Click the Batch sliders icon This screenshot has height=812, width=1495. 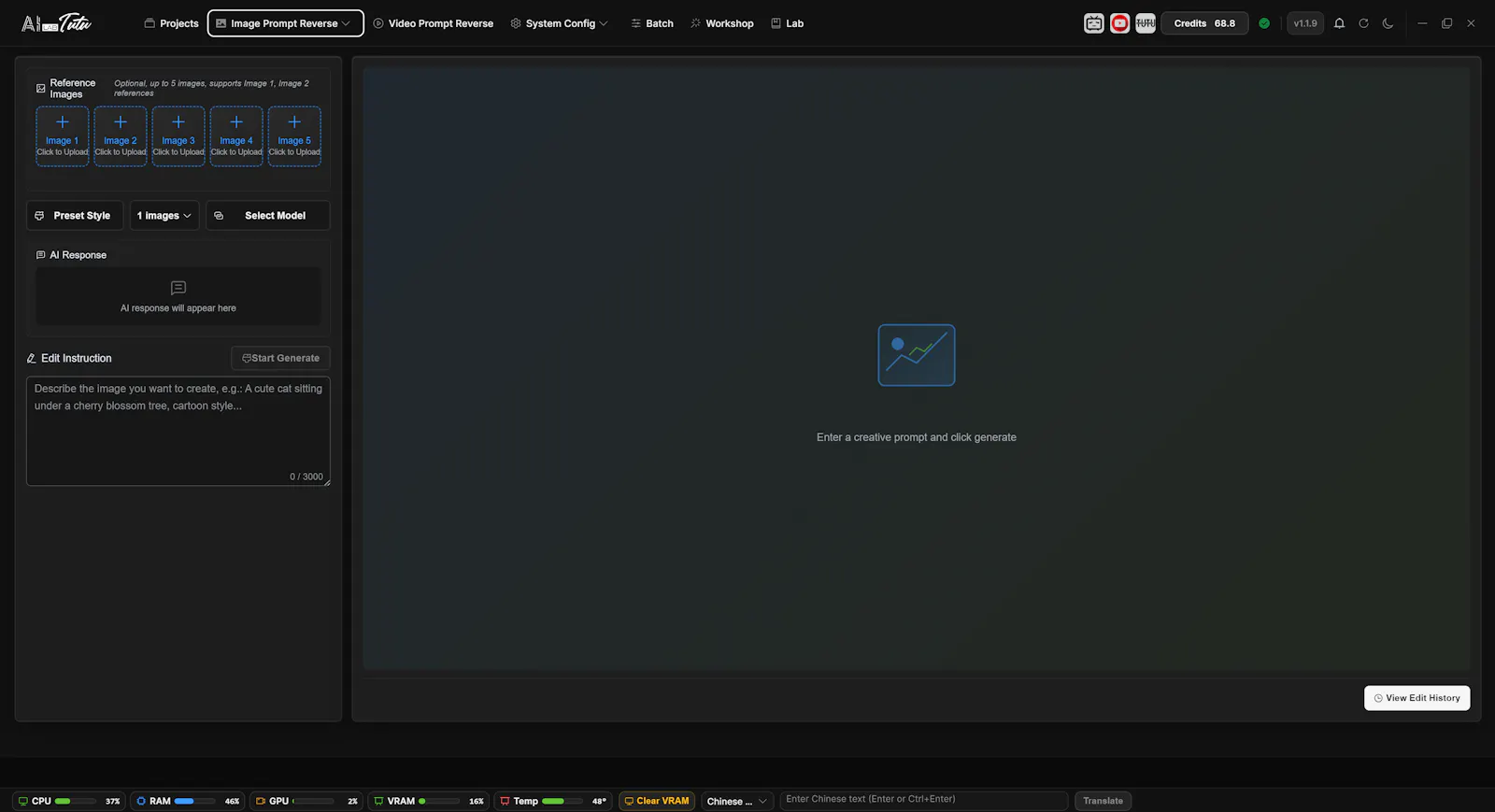point(635,23)
